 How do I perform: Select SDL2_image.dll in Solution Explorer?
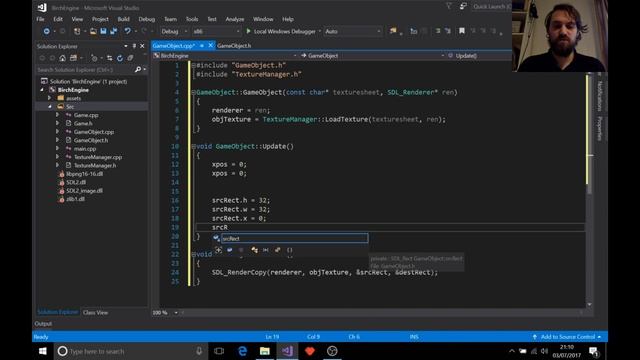[84, 191]
